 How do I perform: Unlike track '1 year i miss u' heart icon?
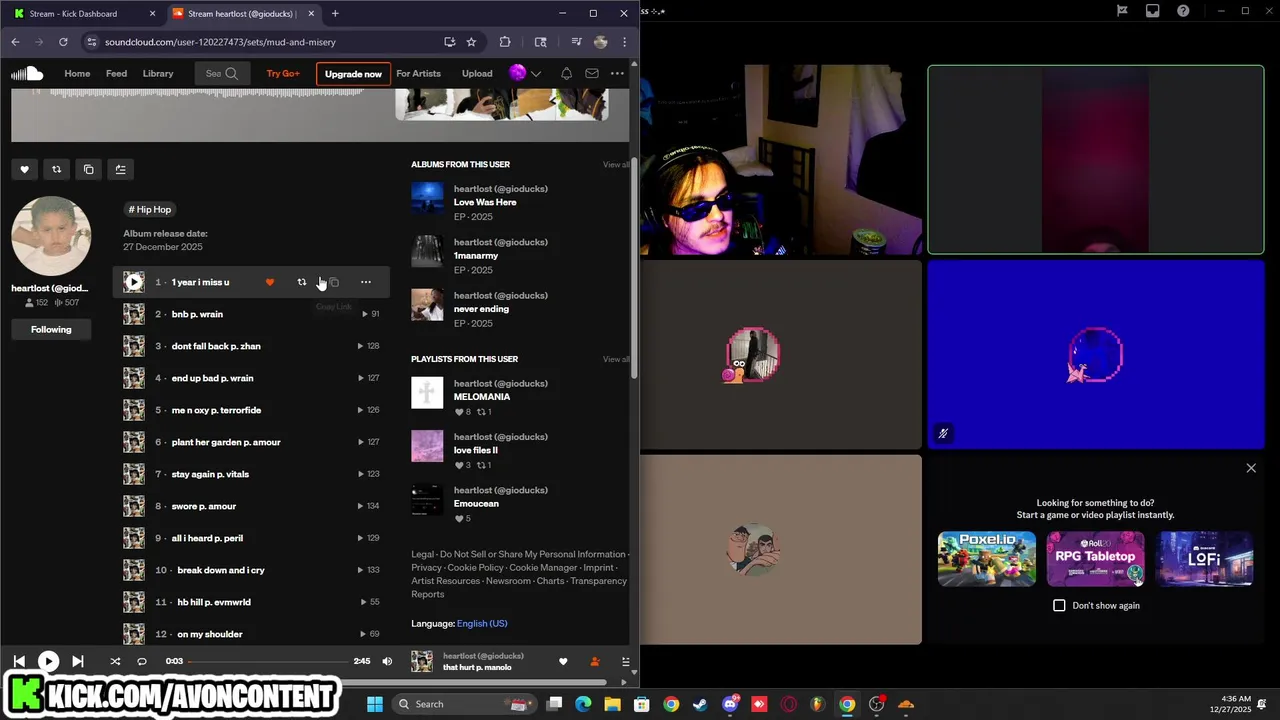tap(269, 282)
